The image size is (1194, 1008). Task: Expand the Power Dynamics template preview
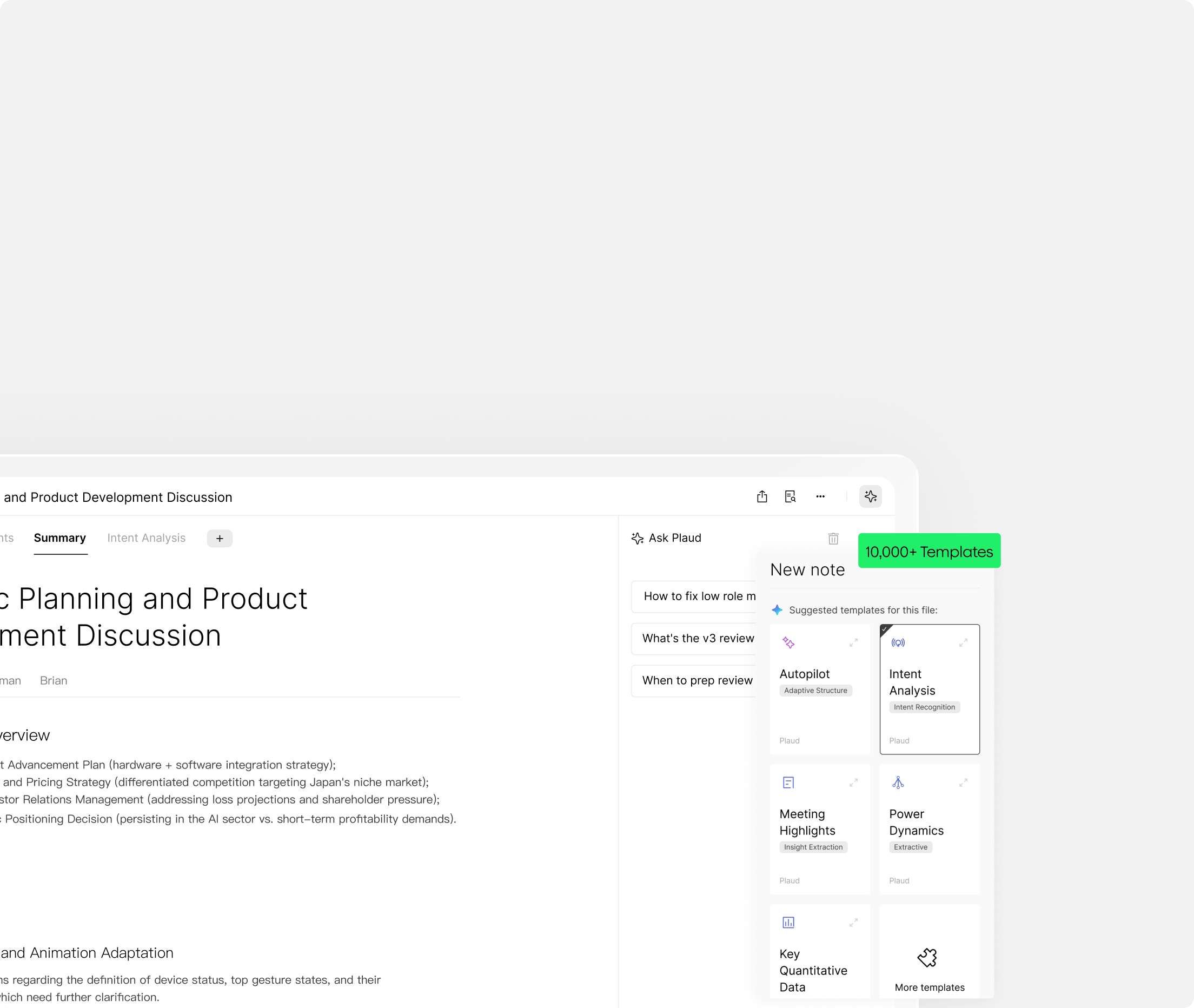pyautogui.click(x=963, y=782)
